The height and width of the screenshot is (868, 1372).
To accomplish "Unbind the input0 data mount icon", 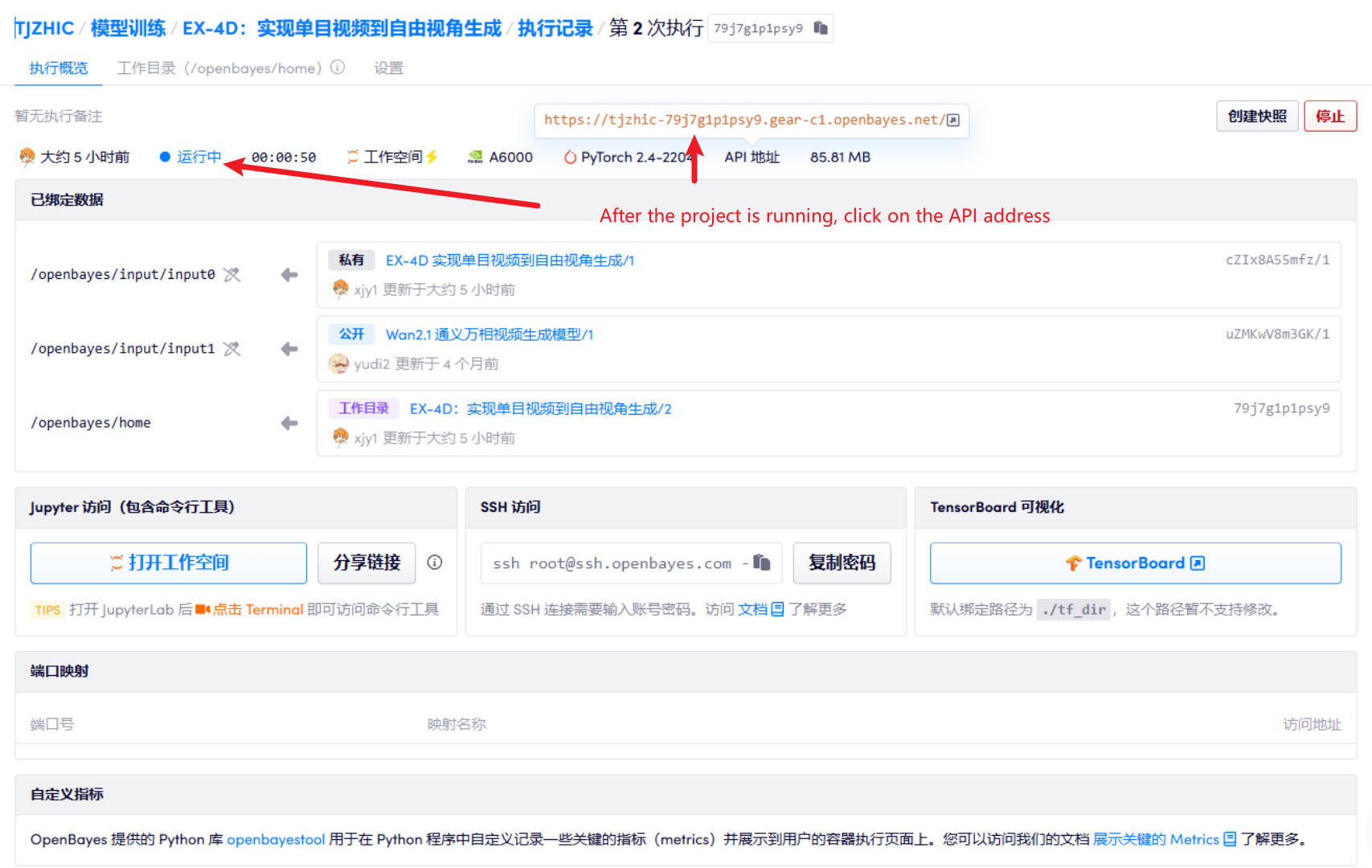I will click(x=231, y=275).
